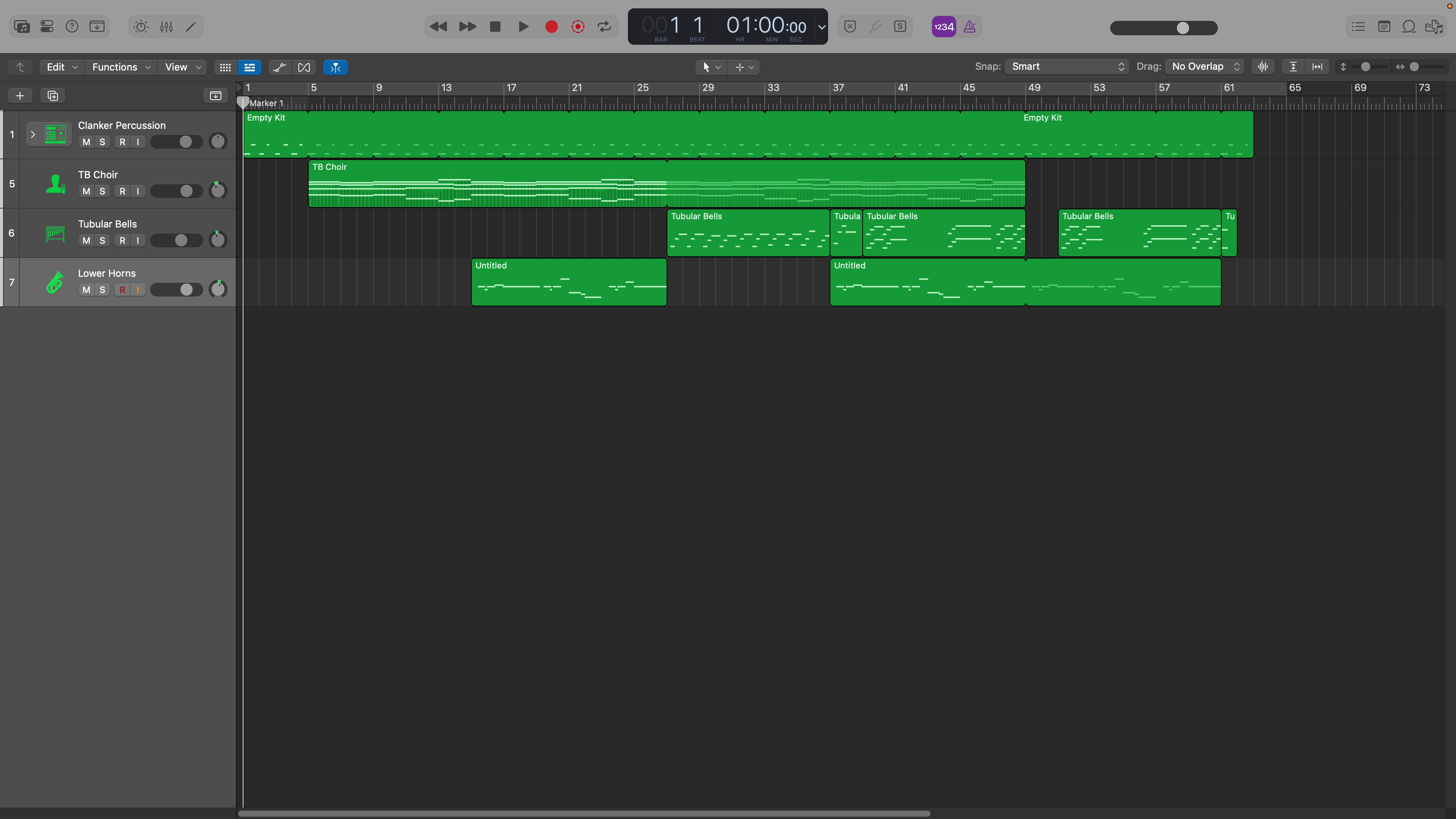1456x819 pixels.
Task: Click the Duplicate Track button
Action: point(53,96)
